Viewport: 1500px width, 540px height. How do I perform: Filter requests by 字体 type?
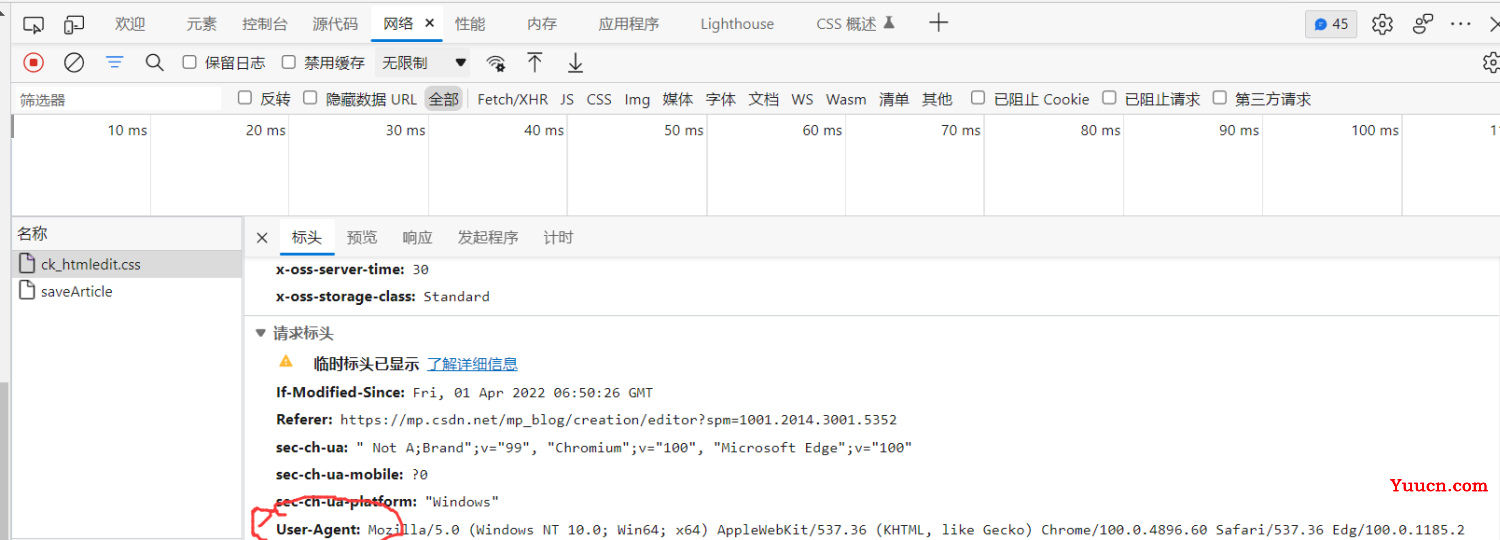(721, 99)
